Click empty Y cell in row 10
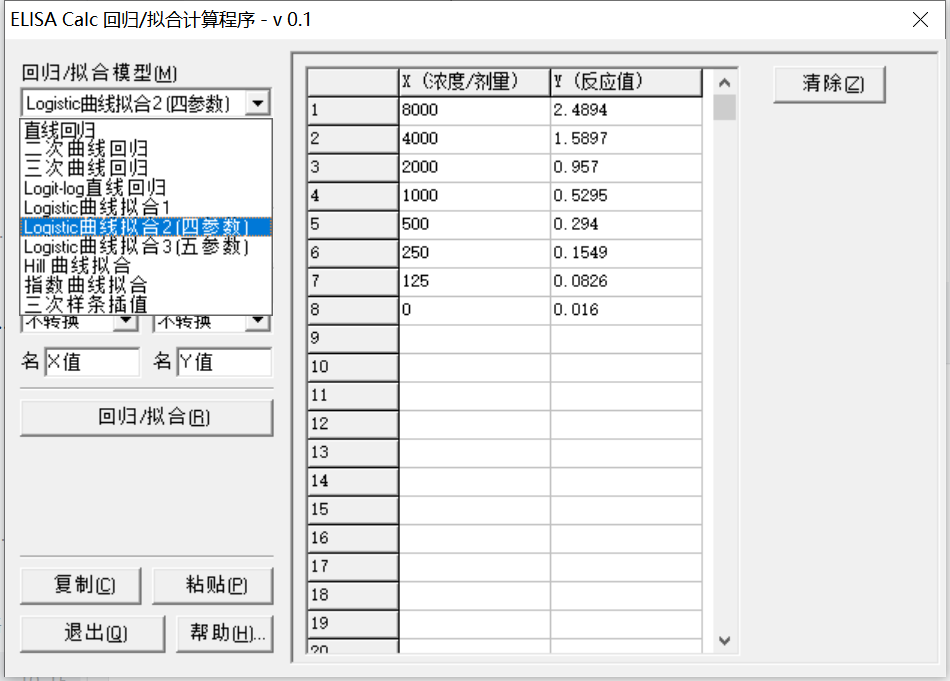 (626, 367)
